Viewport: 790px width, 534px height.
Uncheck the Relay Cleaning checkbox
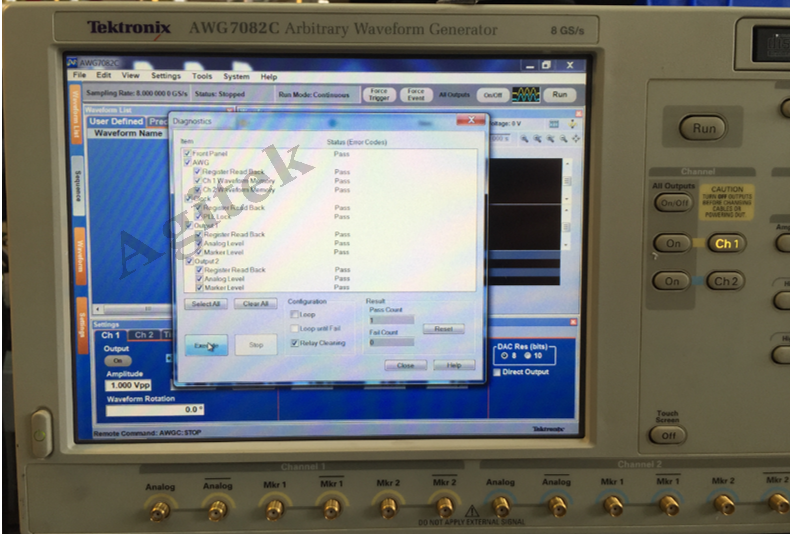(x=294, y=343)
